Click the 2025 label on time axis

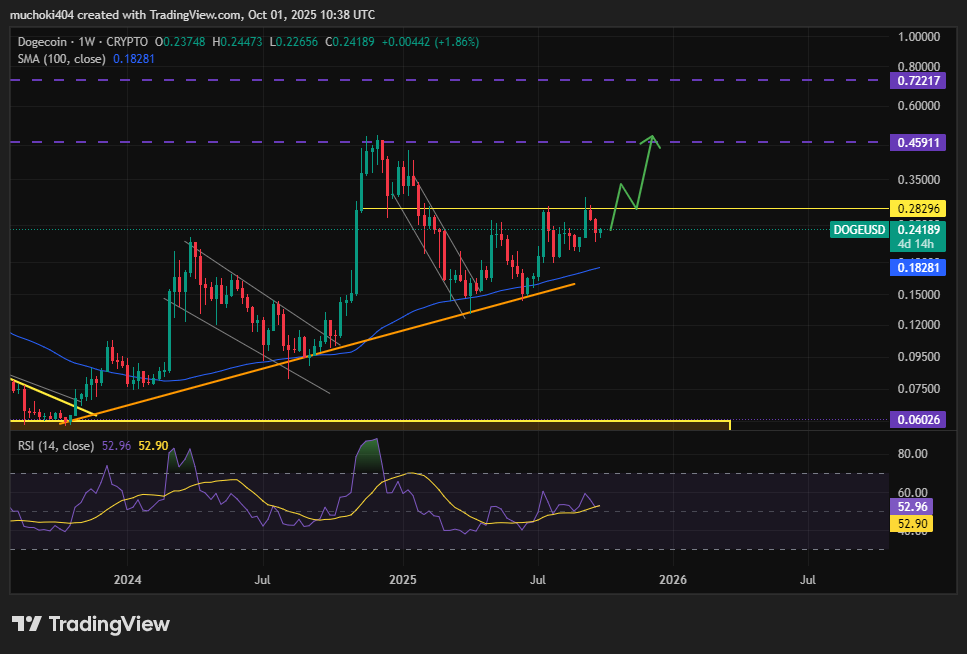tap(402, 579)
